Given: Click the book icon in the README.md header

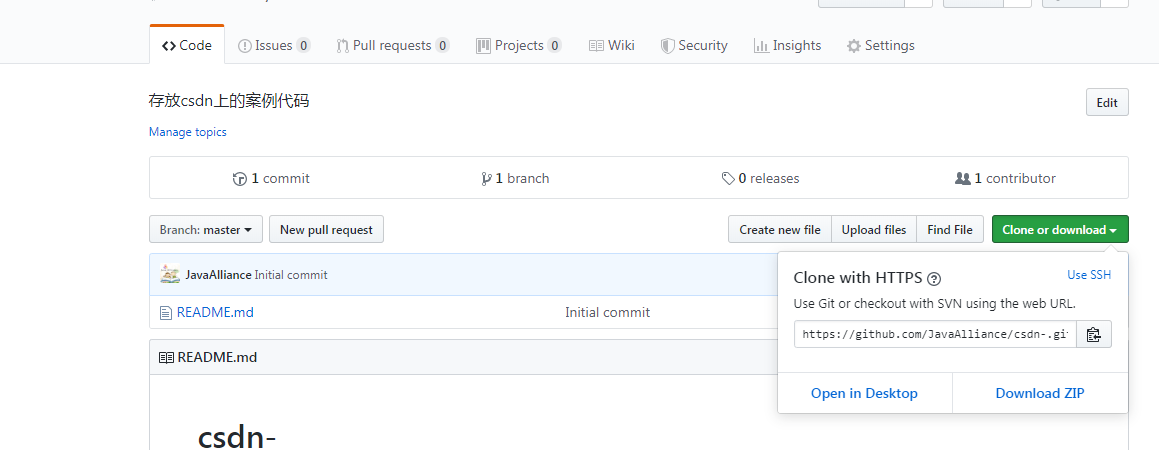Looking at the screenshot, I should click(166, 358).
